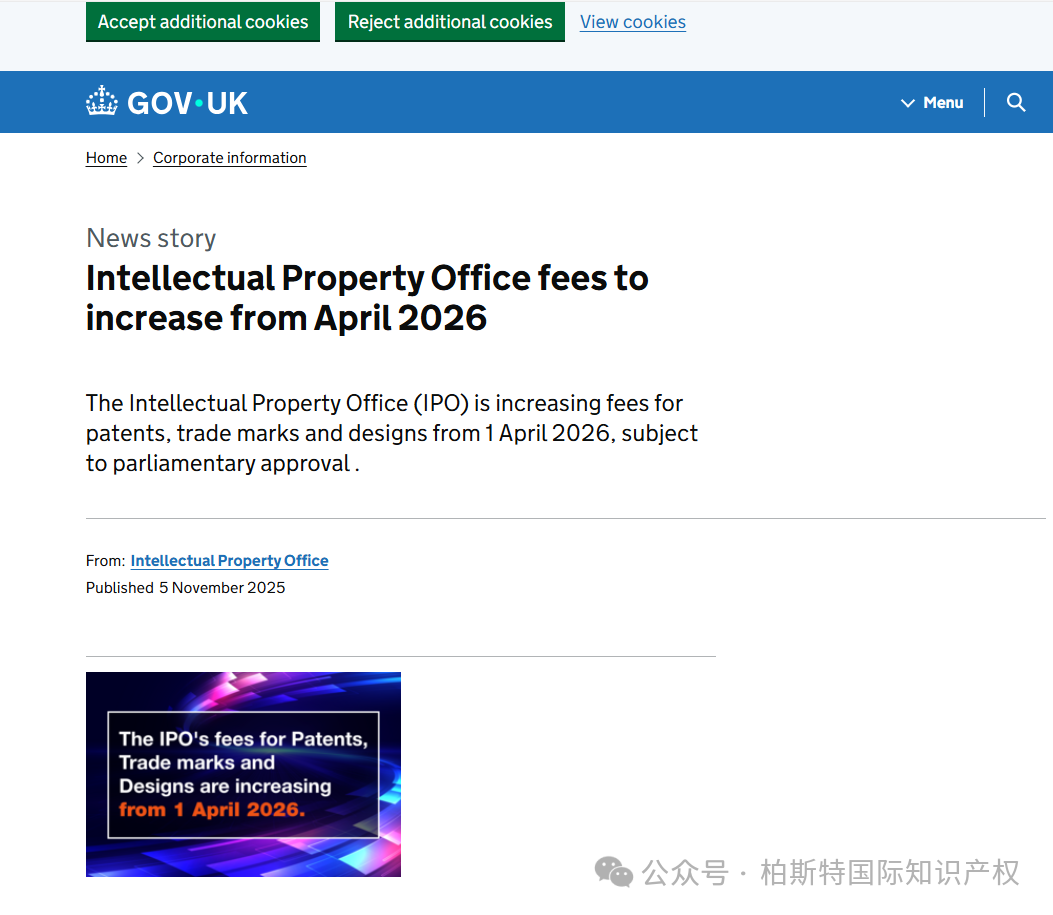Open the Intellectual Property Office publisher link

[229, 561]
